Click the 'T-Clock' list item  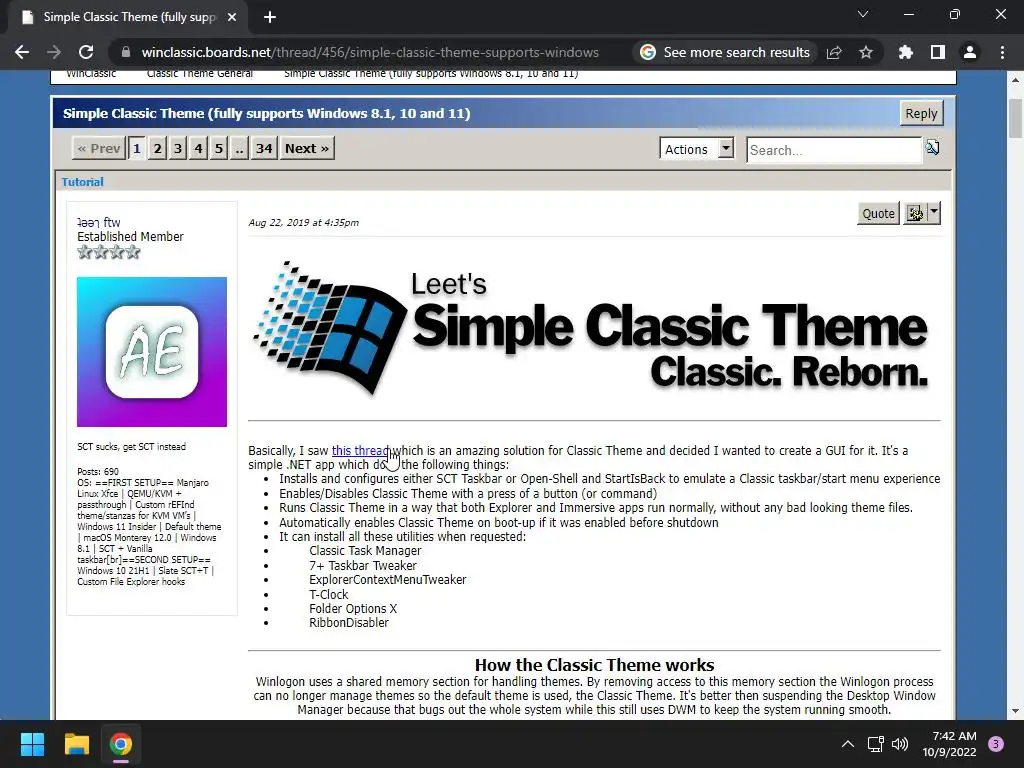[x=328, y=594]
